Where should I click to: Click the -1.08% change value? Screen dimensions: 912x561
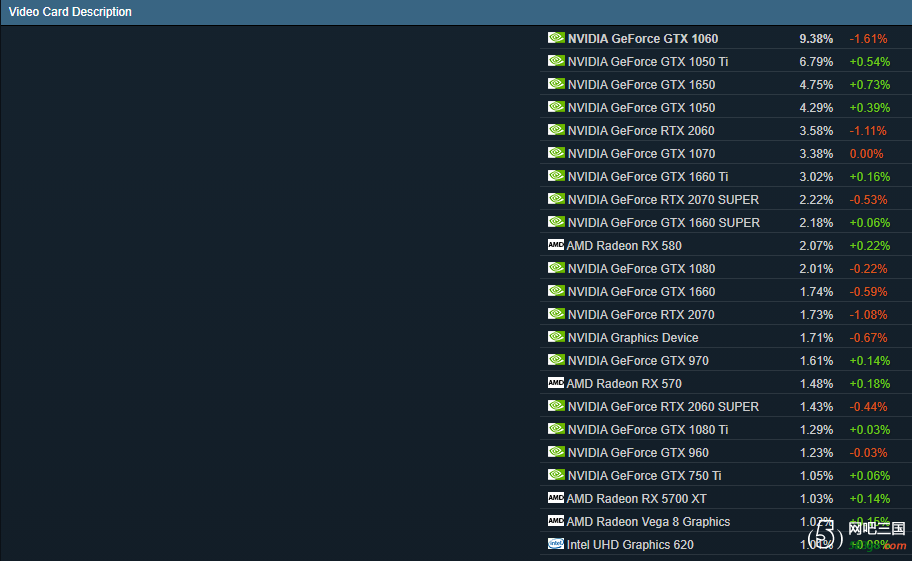(868, 315)
